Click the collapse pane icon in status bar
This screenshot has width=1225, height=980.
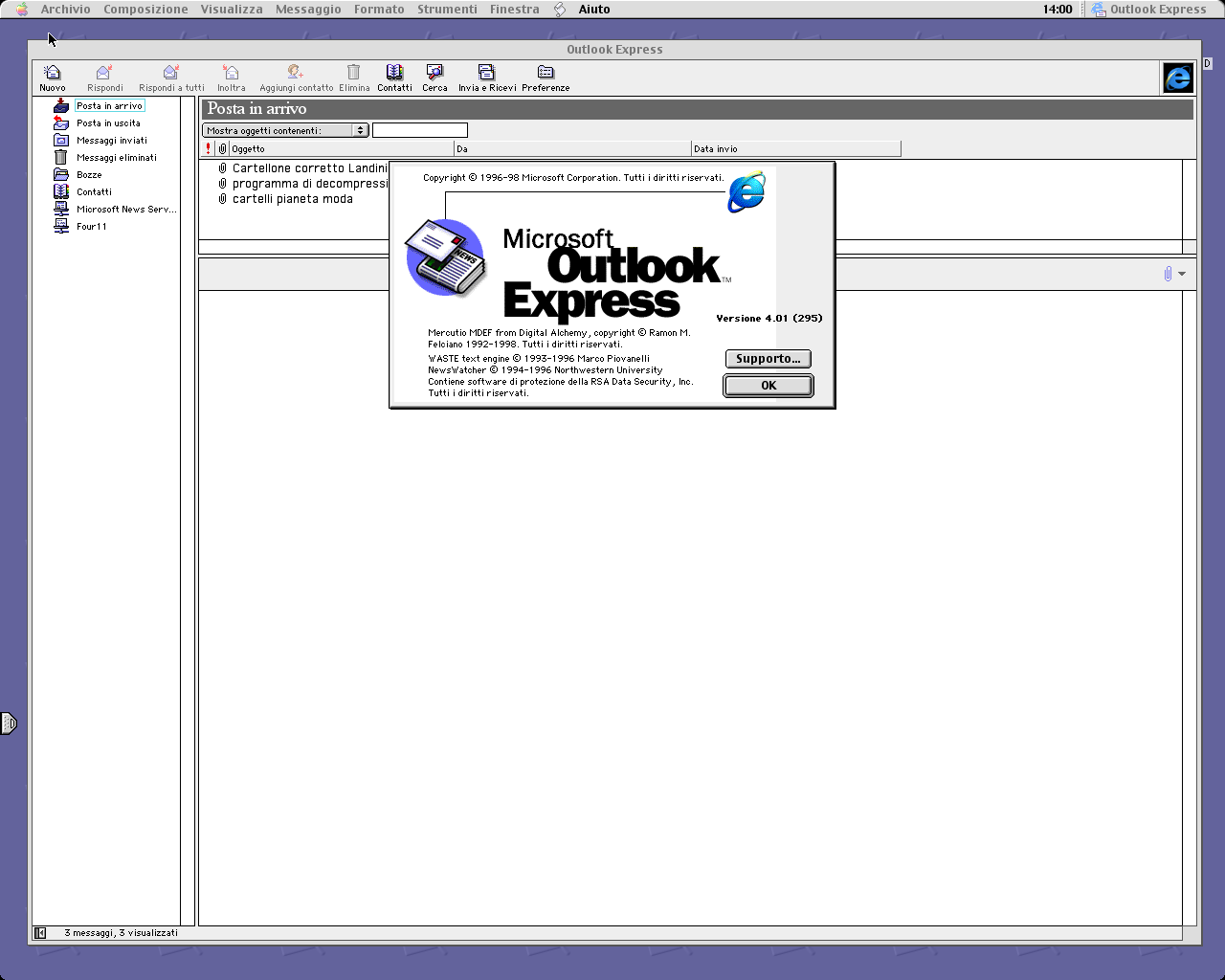[40, 933]
